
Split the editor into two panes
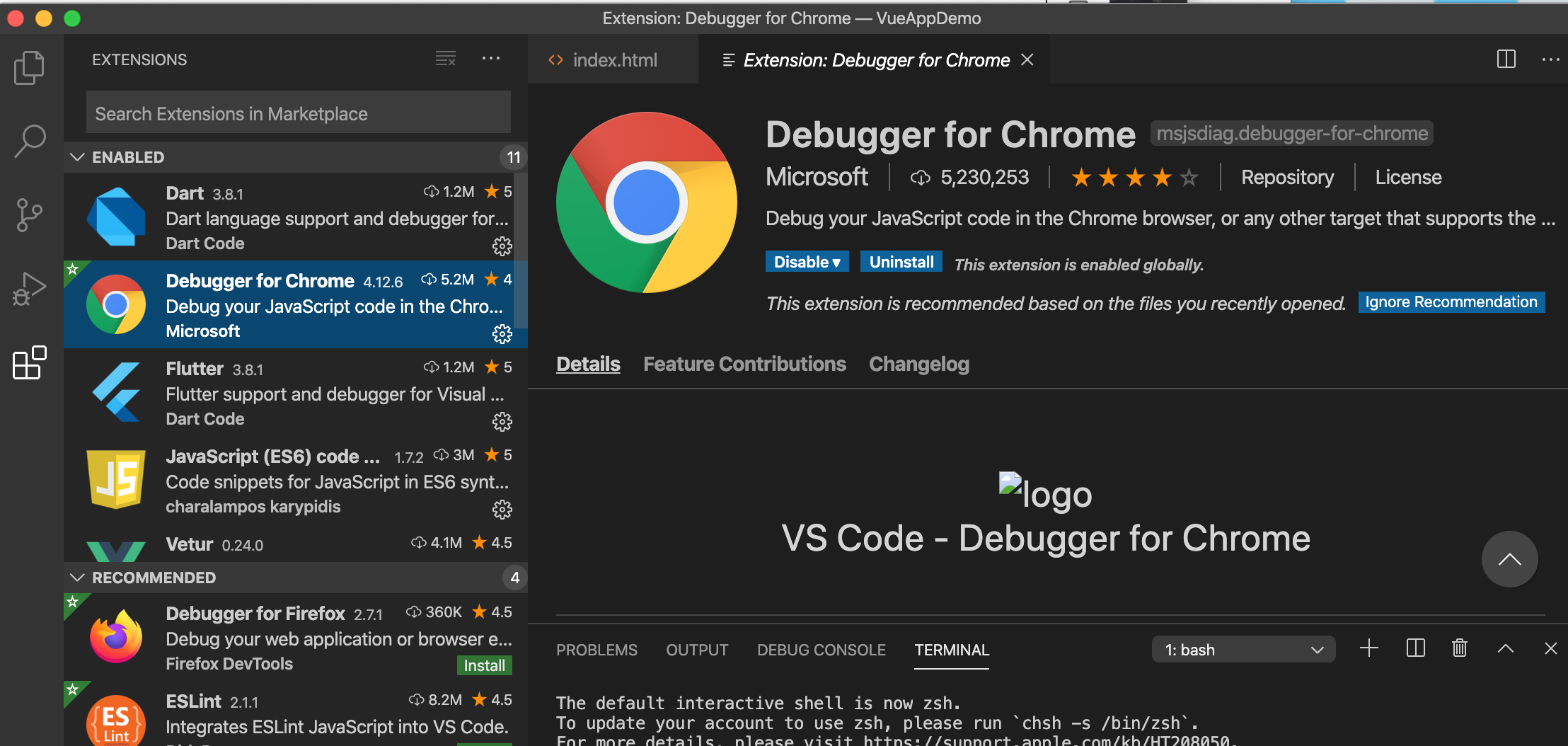[x=1507, y=59]
